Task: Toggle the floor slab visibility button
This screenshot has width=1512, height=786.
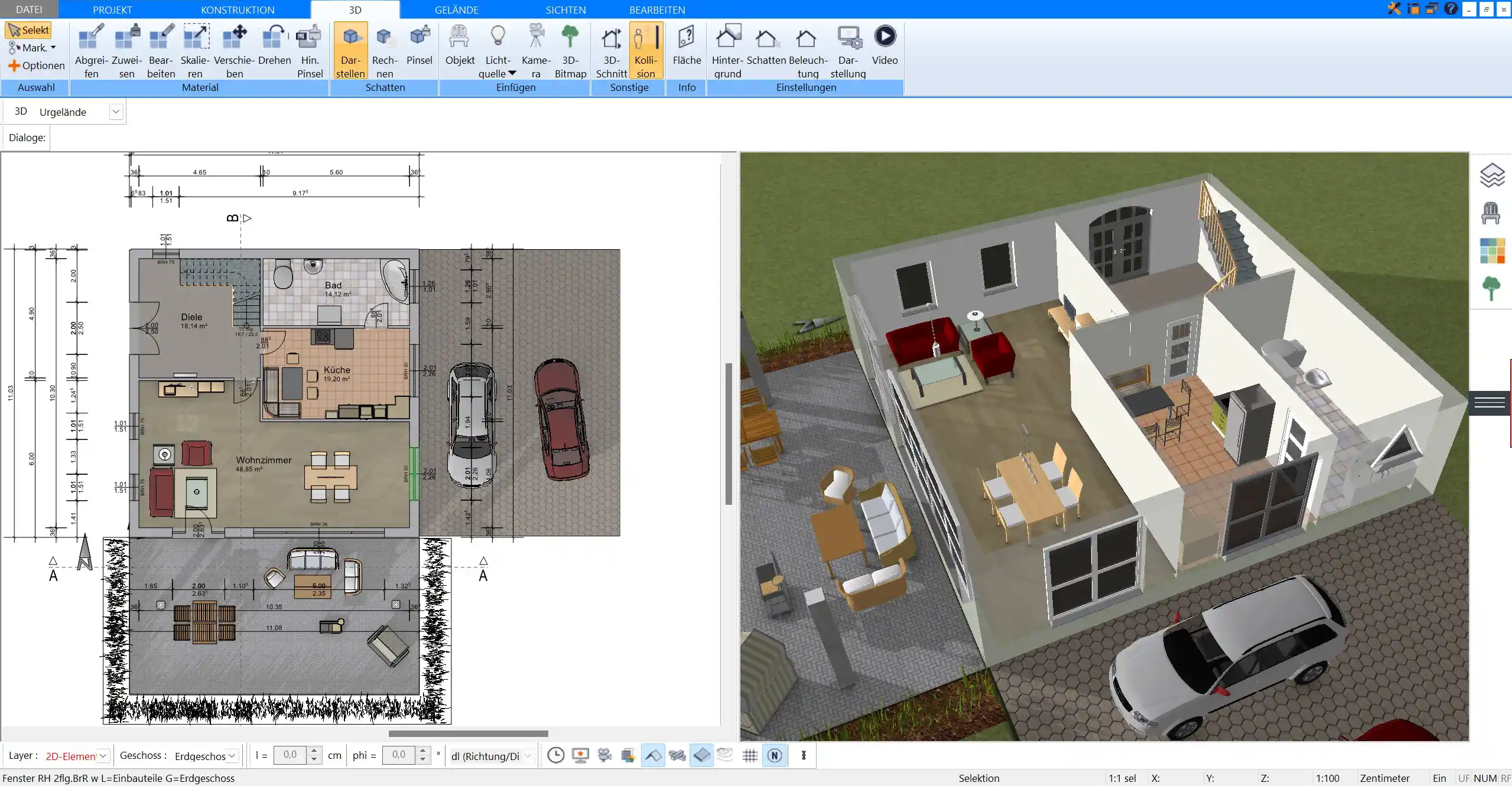Action: [x=701, y=755]
